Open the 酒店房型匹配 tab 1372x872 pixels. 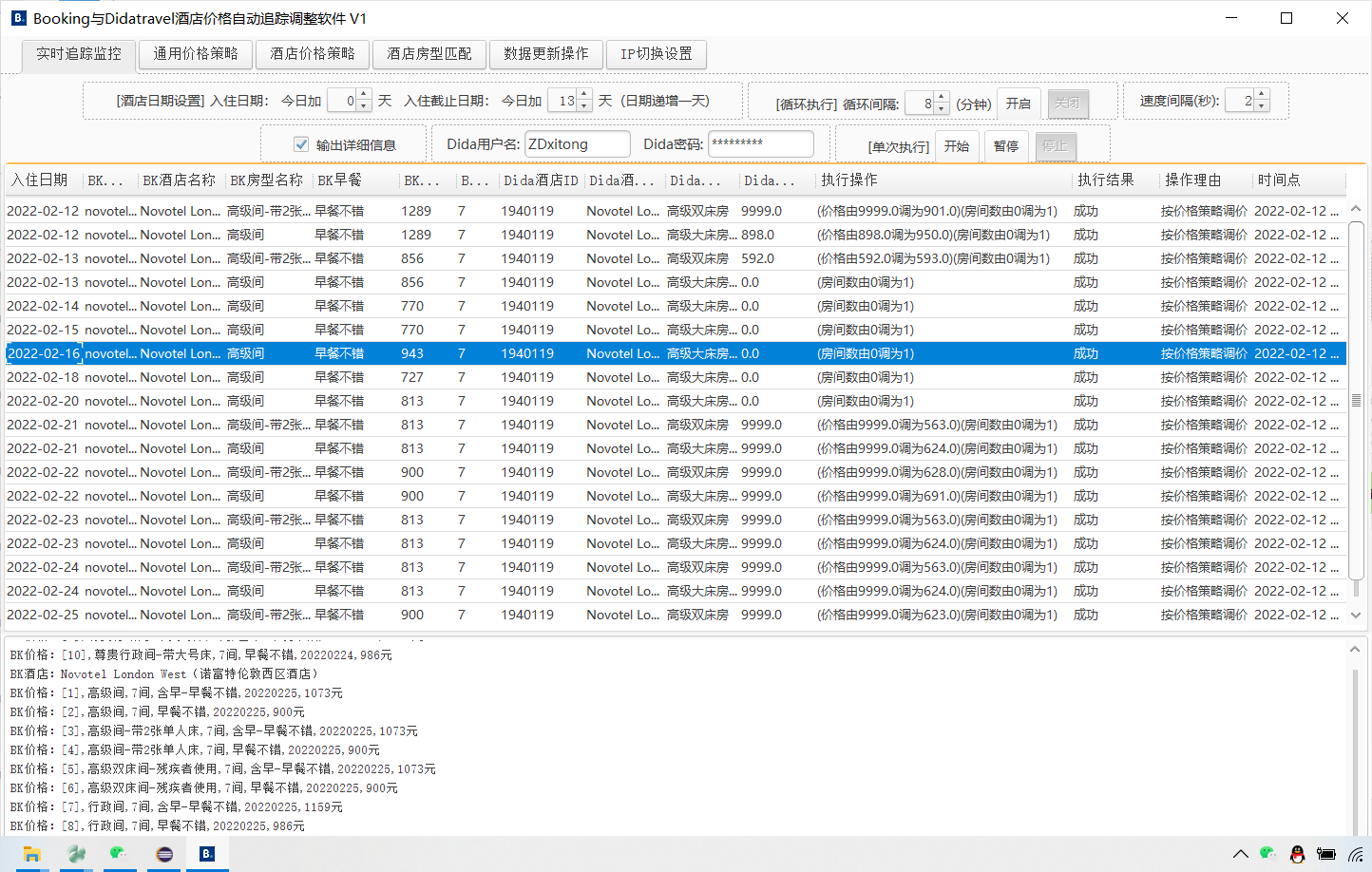click(x=429, y=54)
